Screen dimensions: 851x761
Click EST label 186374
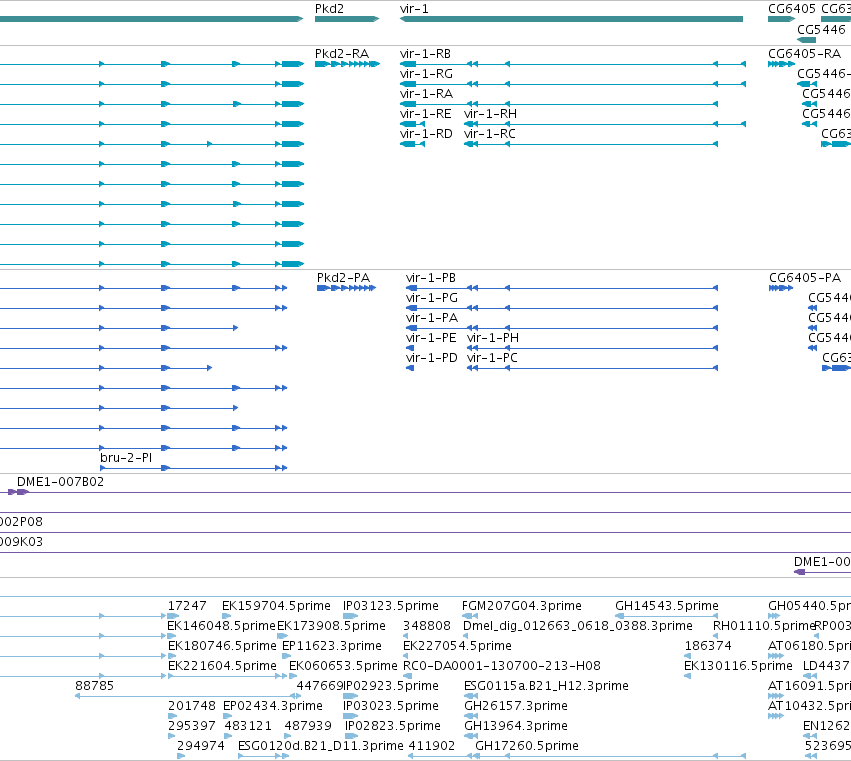(x=708, y=646)
